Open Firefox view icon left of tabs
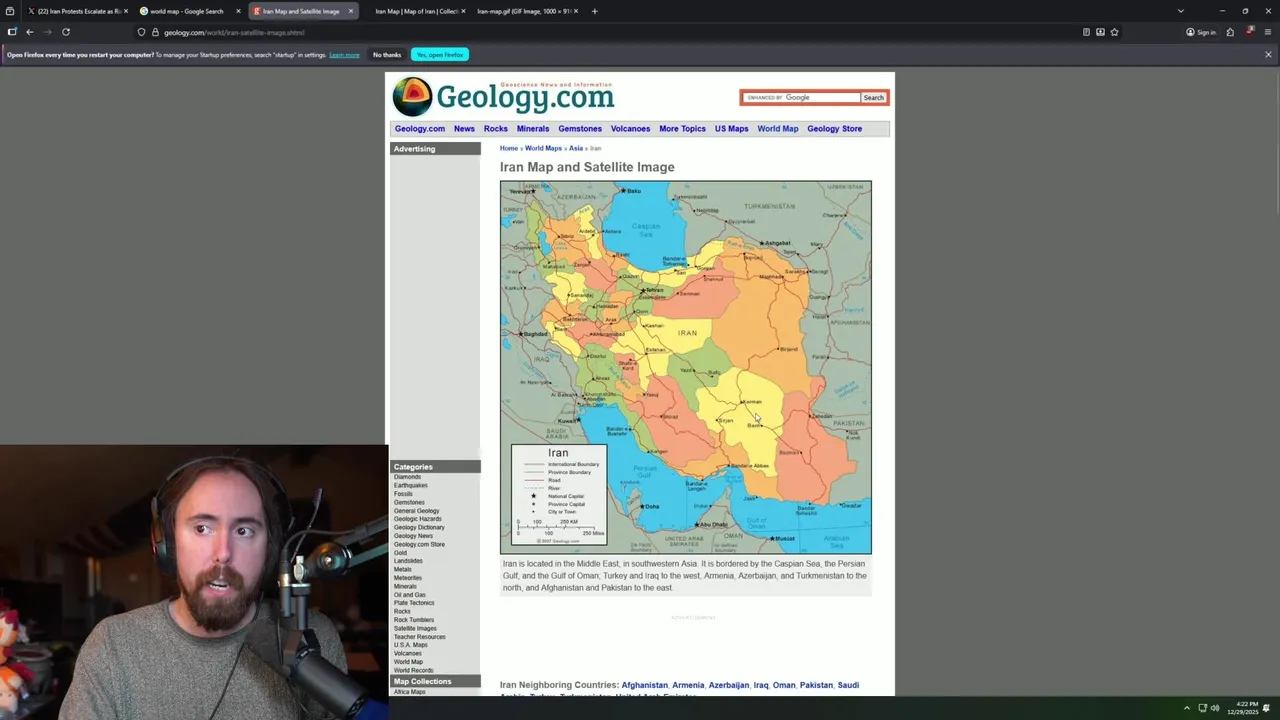The image size is (1280, 720). tap(10, 11)
